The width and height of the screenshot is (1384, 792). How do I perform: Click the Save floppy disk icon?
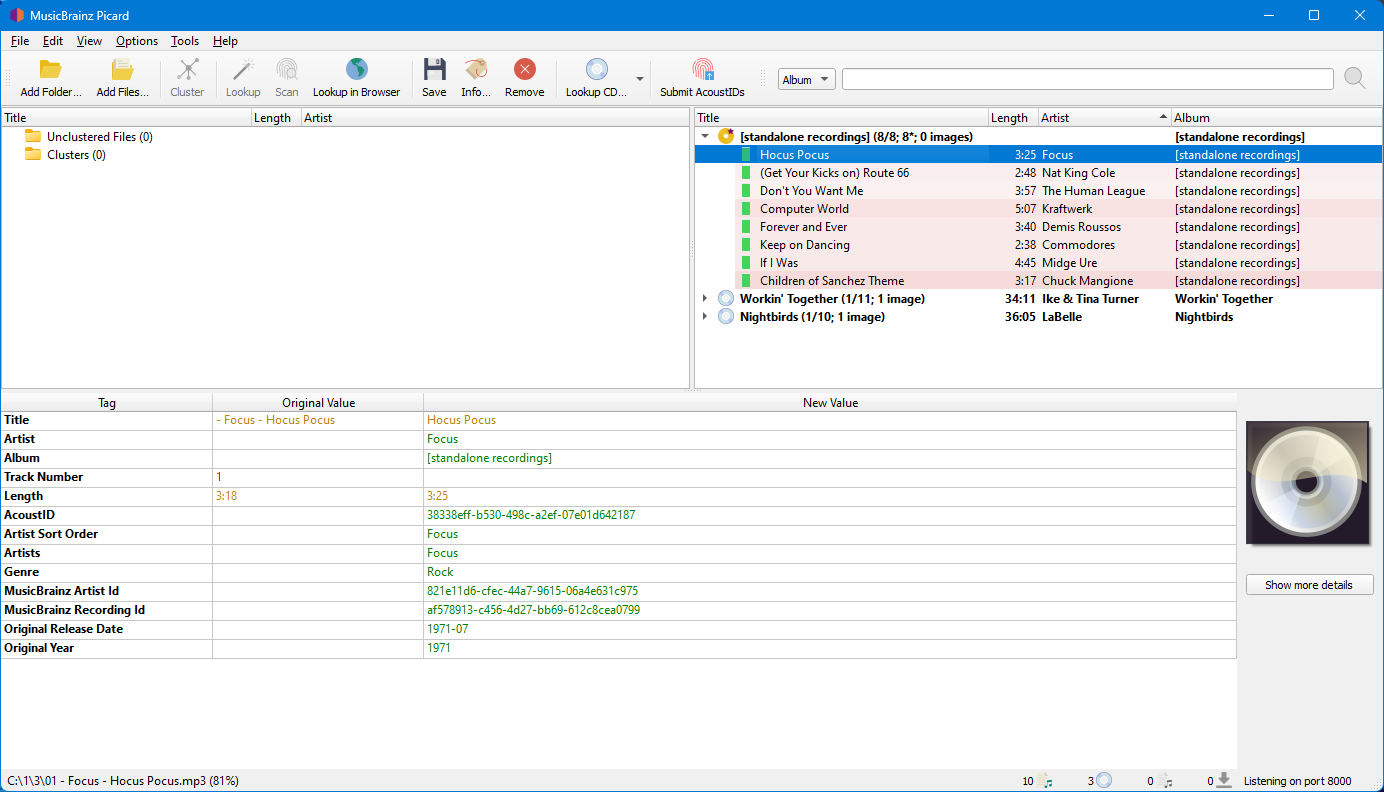pos(434,70)
